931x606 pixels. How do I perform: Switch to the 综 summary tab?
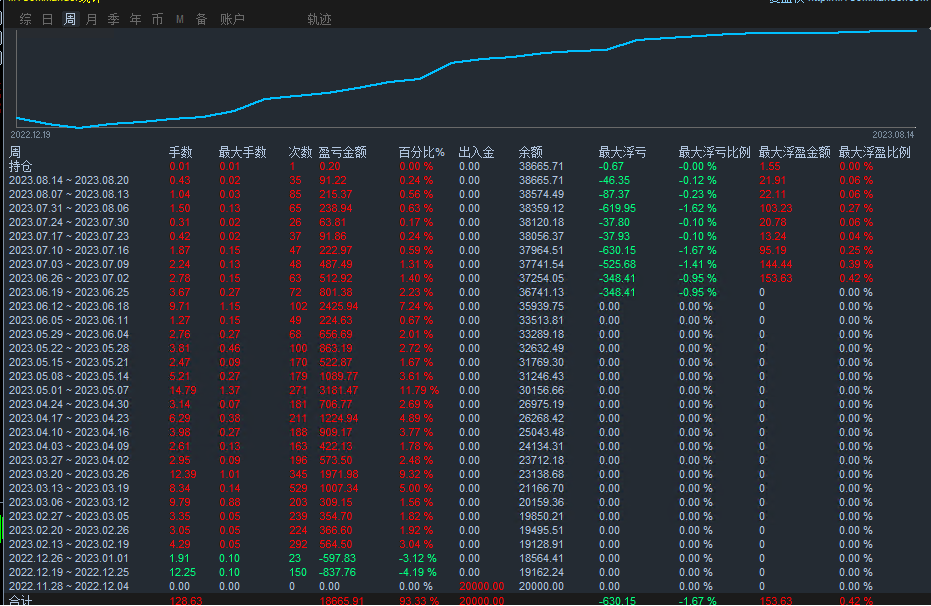26,19
